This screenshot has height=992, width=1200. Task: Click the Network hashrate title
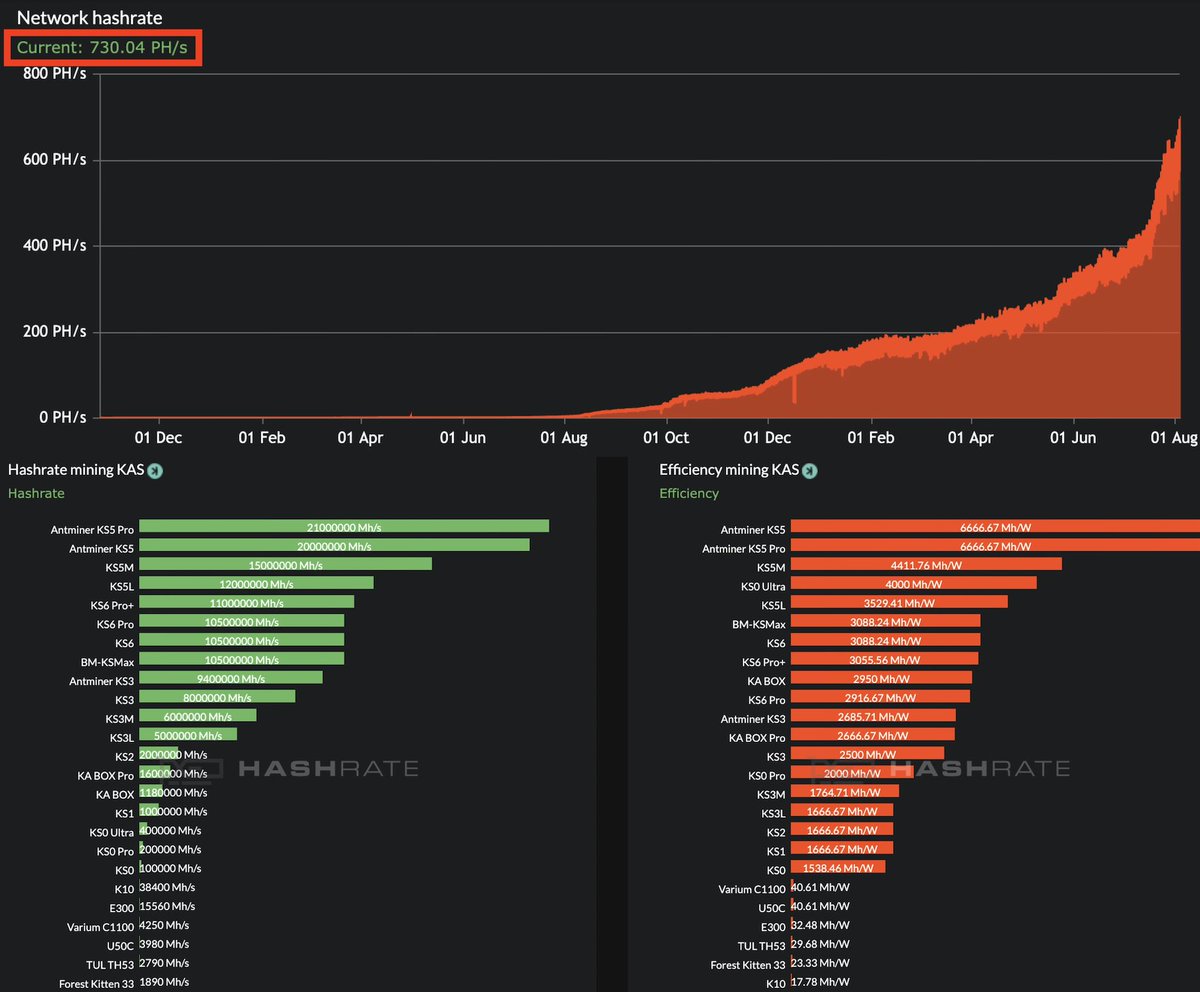click(90, 17)
